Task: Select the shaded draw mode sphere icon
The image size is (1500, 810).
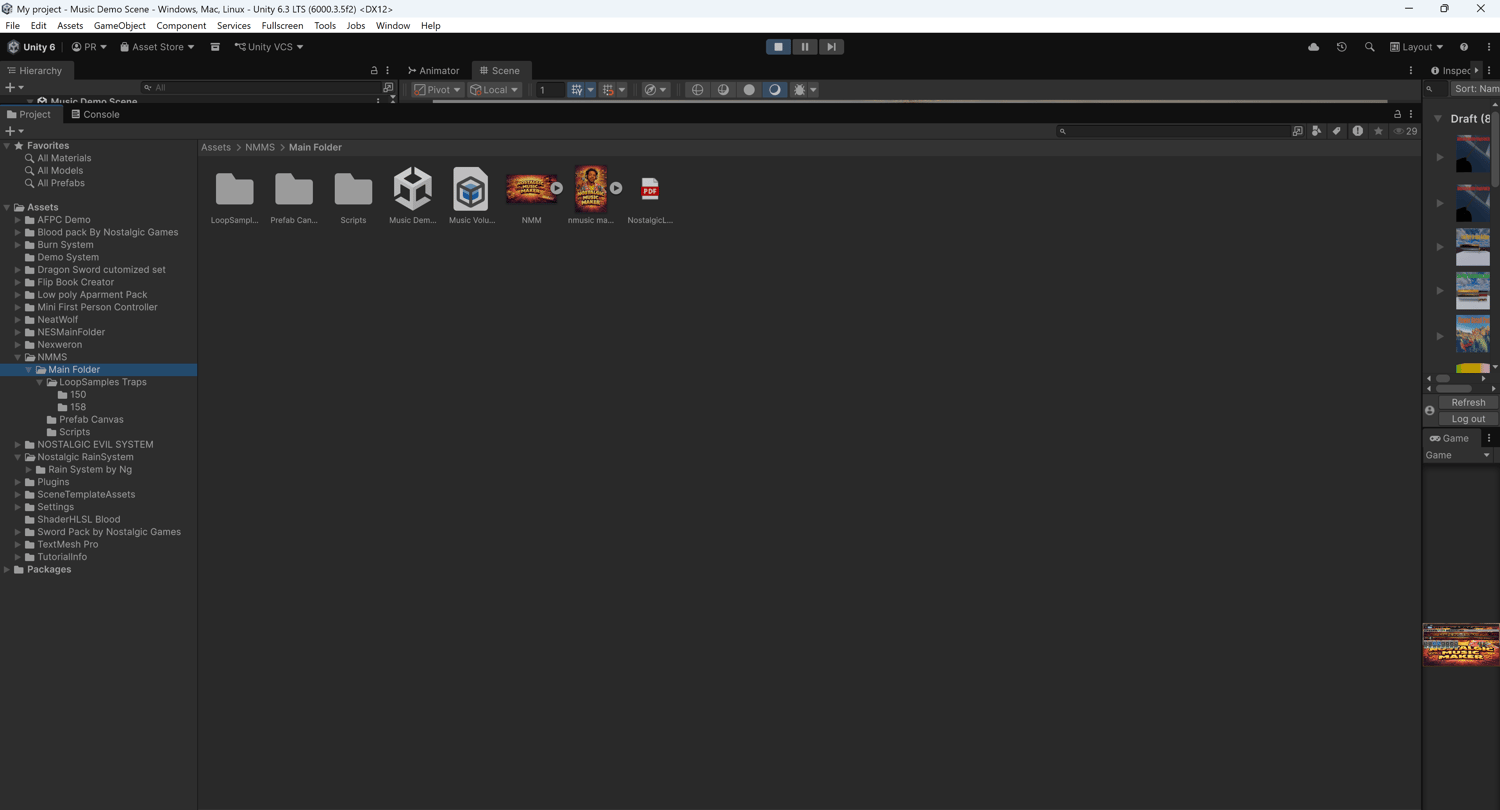Action: click(723, 90)
